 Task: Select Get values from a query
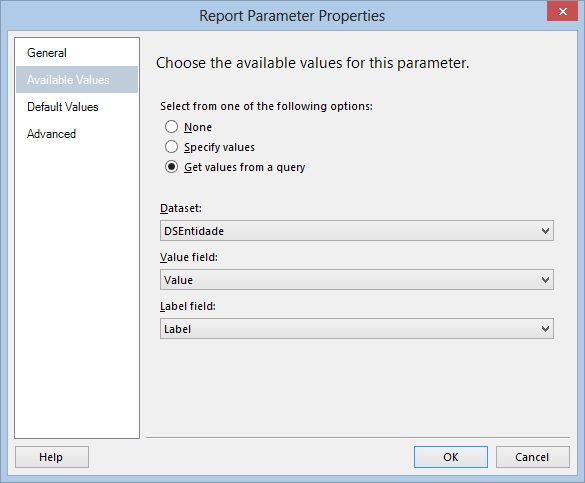click(171, 167)
